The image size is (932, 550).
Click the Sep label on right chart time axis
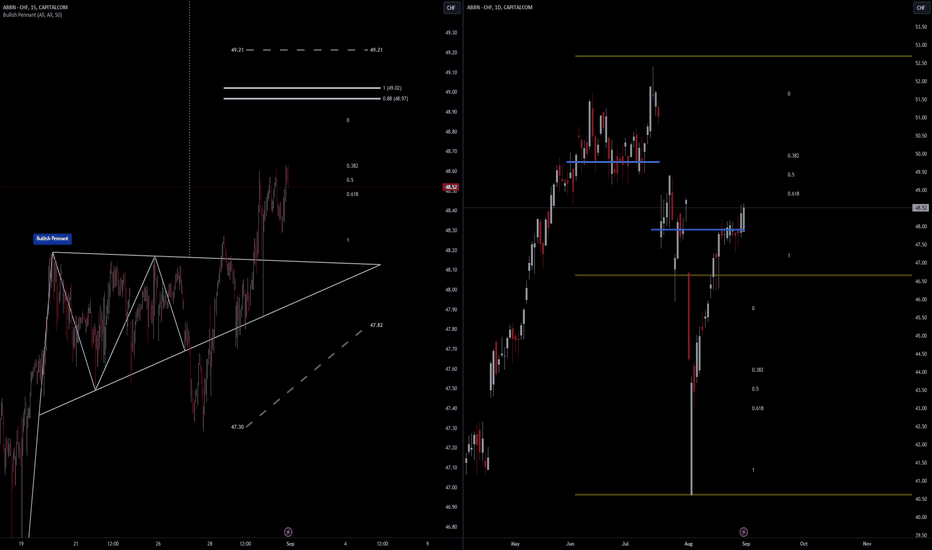pyautogui.click(x=748, y=543)
